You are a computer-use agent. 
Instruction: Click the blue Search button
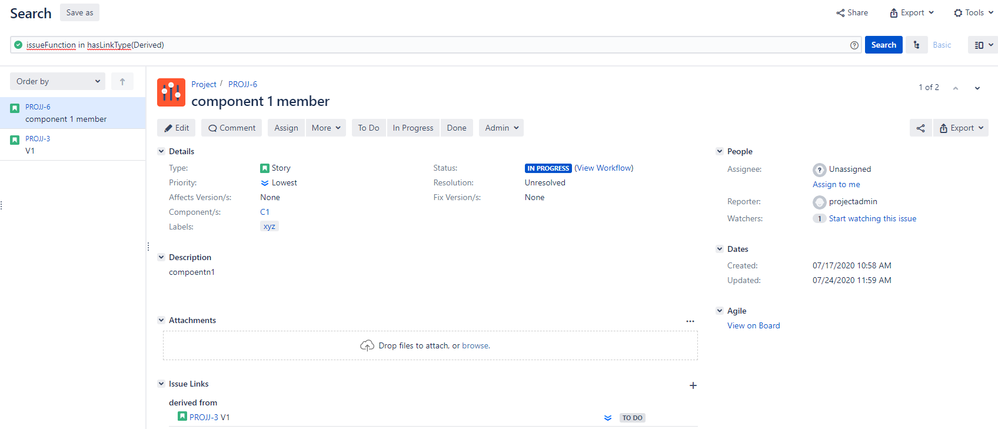(x=883, y=45)
